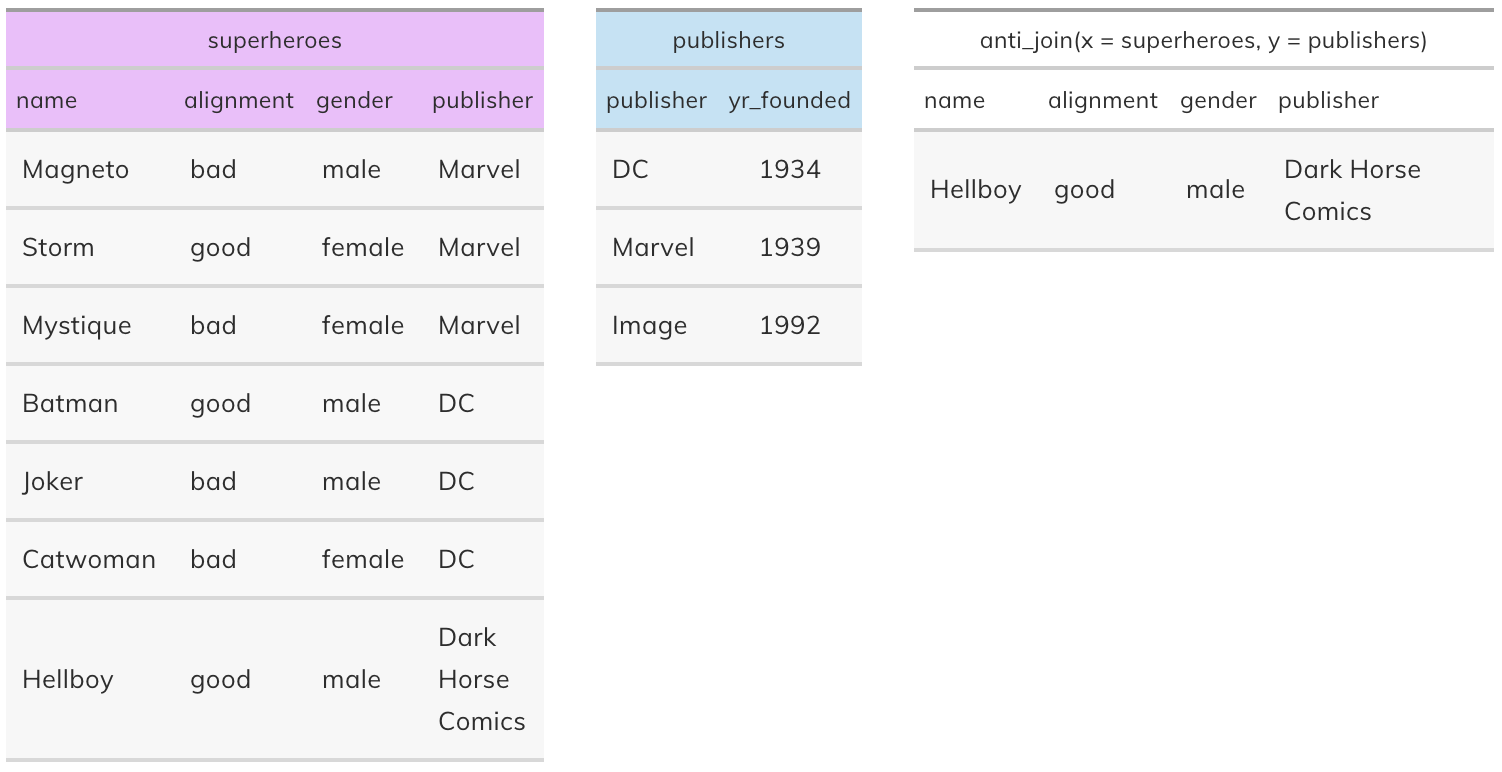Select the Magneto name cell

[75, 169]
